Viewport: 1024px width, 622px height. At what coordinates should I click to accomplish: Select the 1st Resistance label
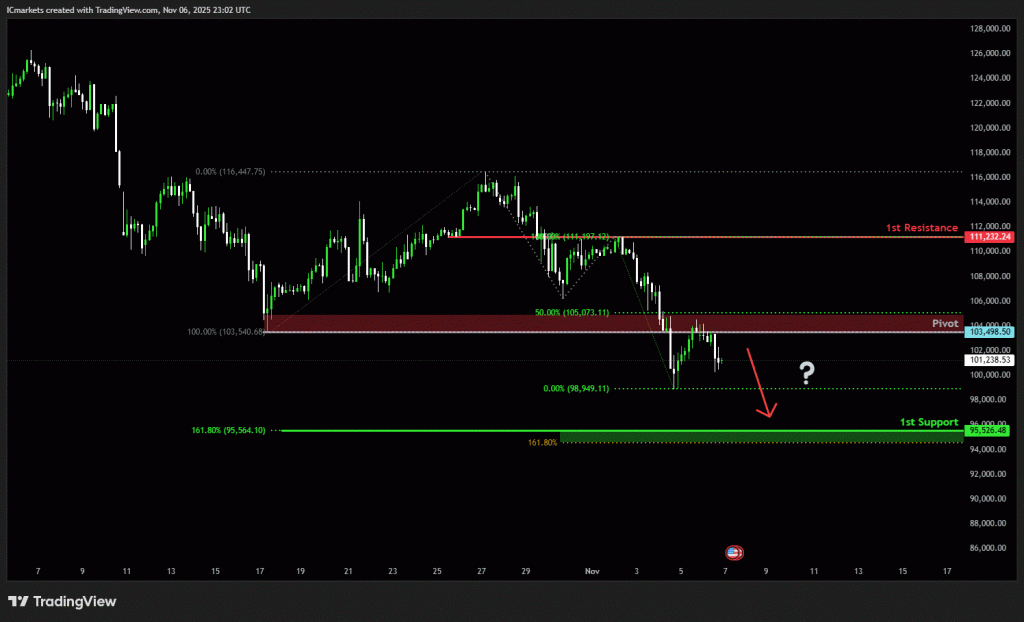tap(921, 228)
